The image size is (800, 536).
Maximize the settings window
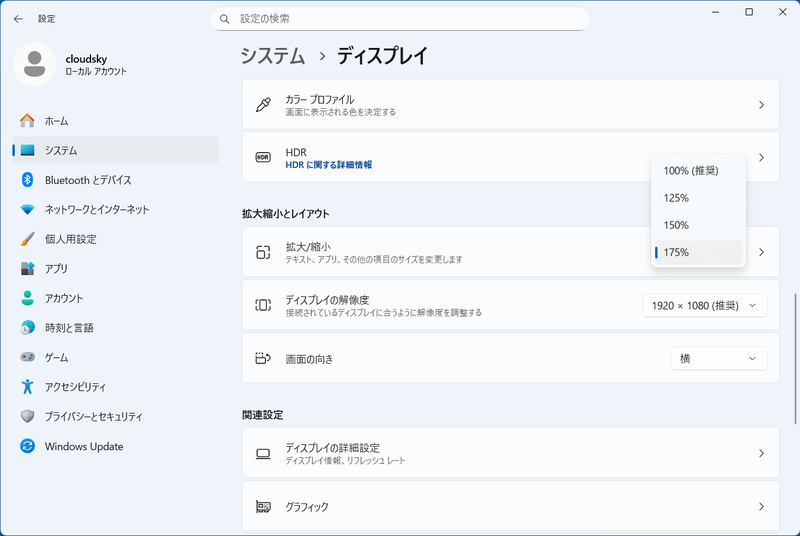click(749, 12)
